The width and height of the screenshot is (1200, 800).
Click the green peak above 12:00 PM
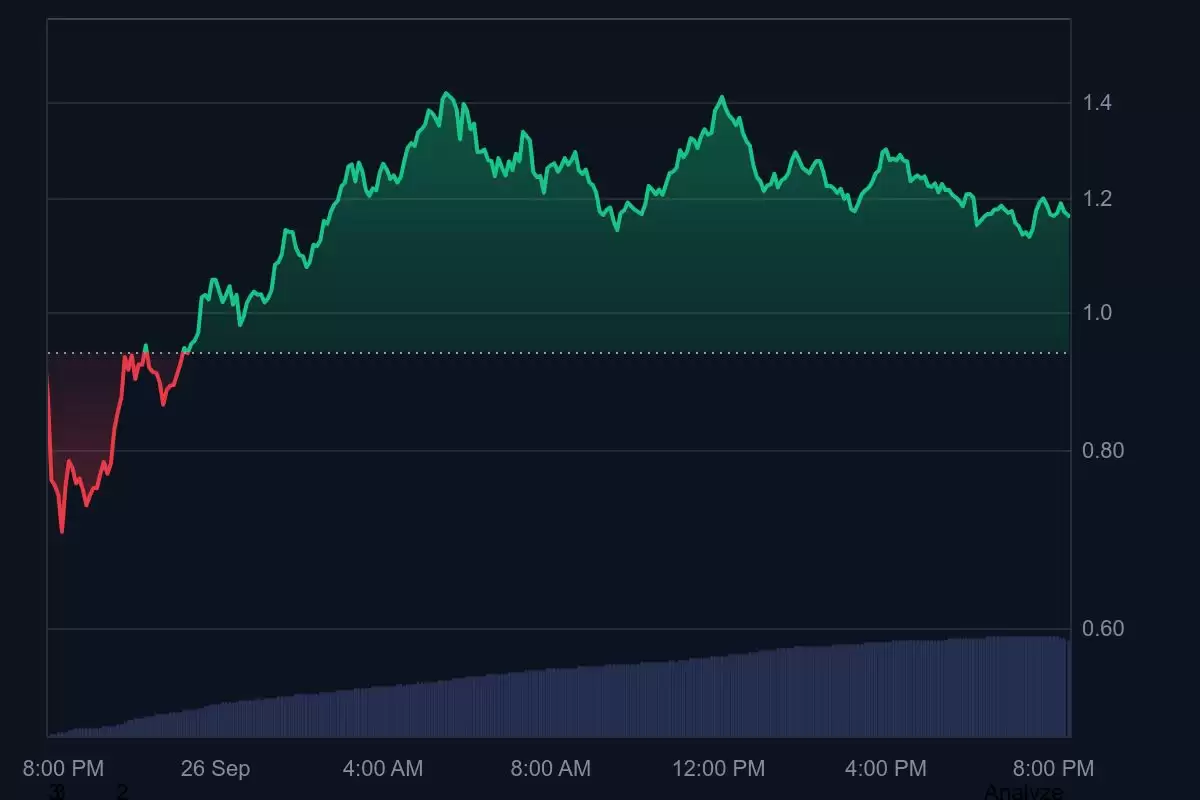(x=721, y=97)
